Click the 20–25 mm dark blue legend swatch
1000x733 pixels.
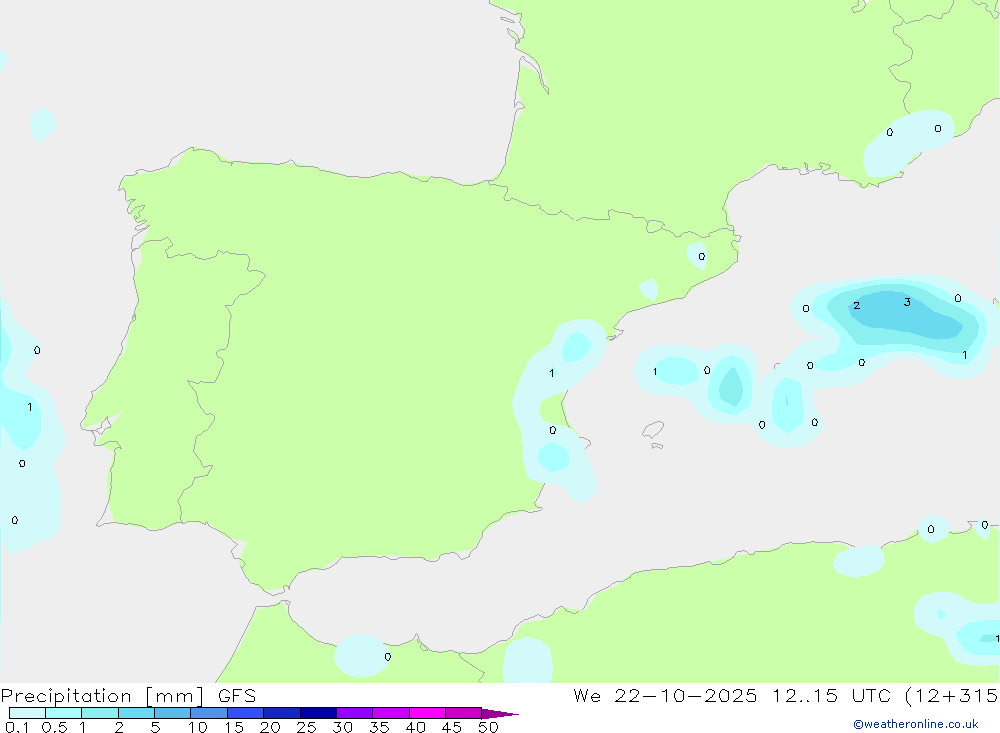(281, 713)
